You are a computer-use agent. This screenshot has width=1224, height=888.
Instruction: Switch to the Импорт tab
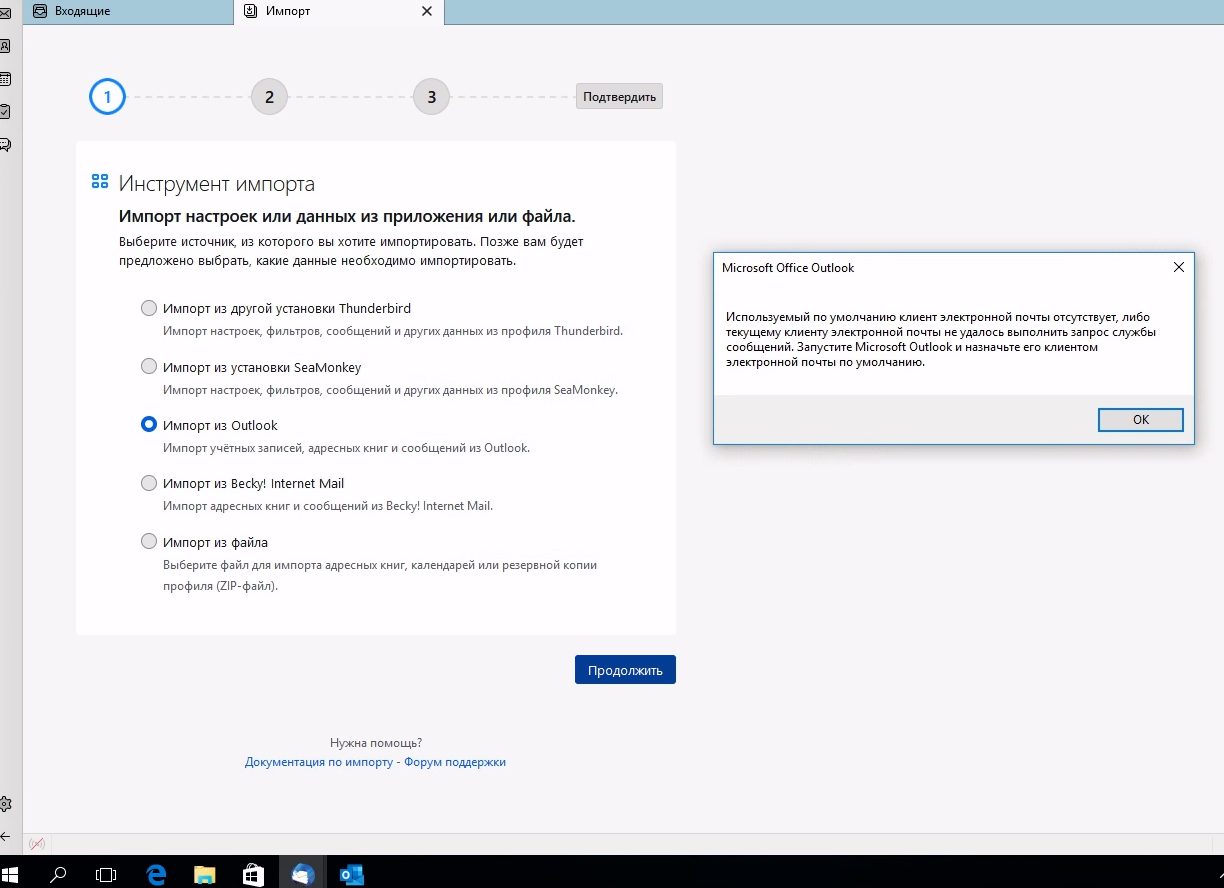pos(338,11)
